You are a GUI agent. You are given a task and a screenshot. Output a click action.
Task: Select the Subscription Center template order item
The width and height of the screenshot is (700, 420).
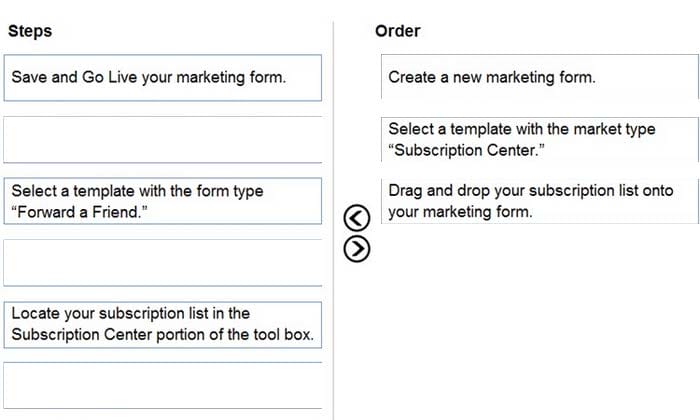click(540, 139)
